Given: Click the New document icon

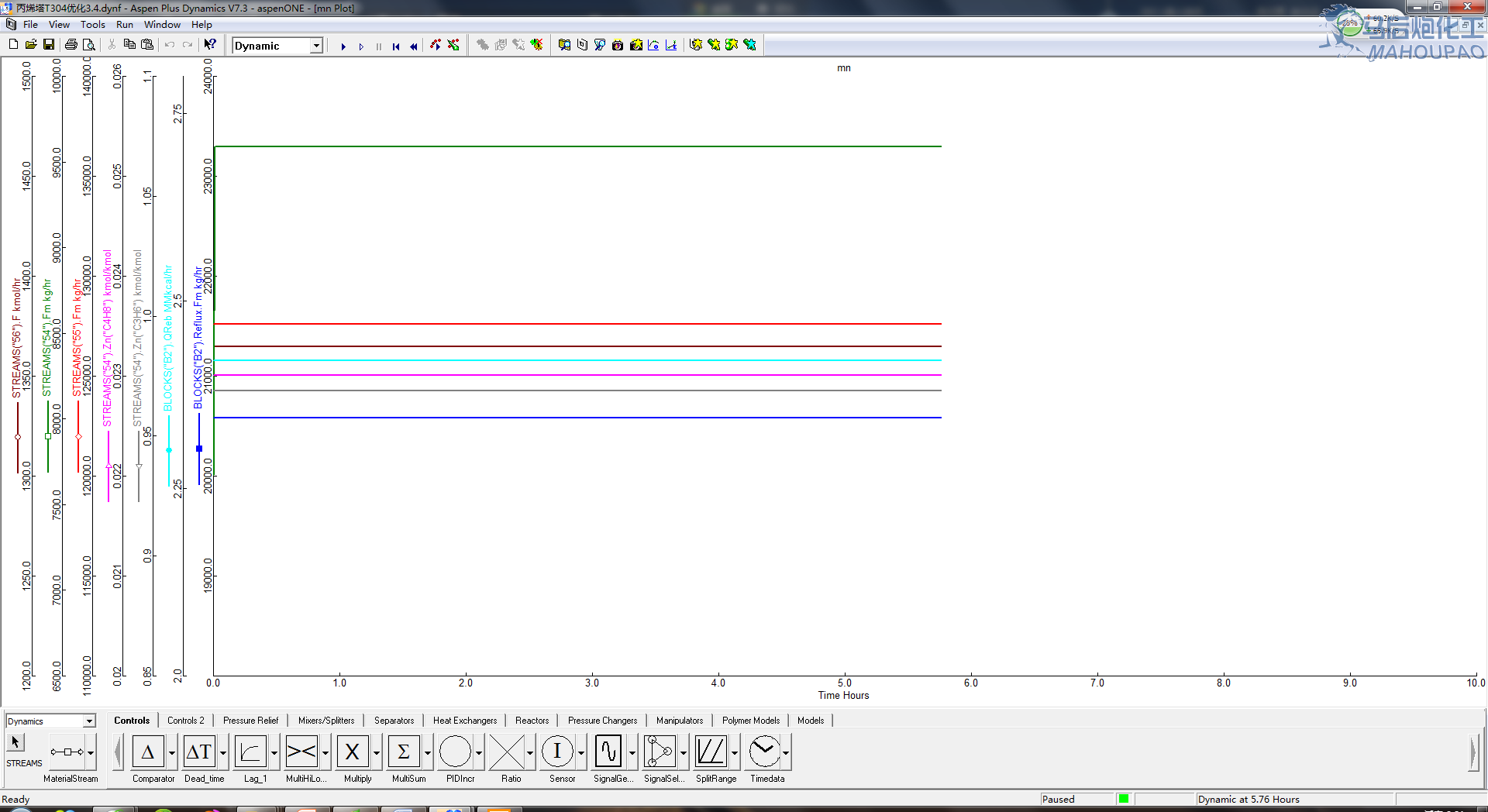Looking at the screenshot, I should tap(13, 45).
